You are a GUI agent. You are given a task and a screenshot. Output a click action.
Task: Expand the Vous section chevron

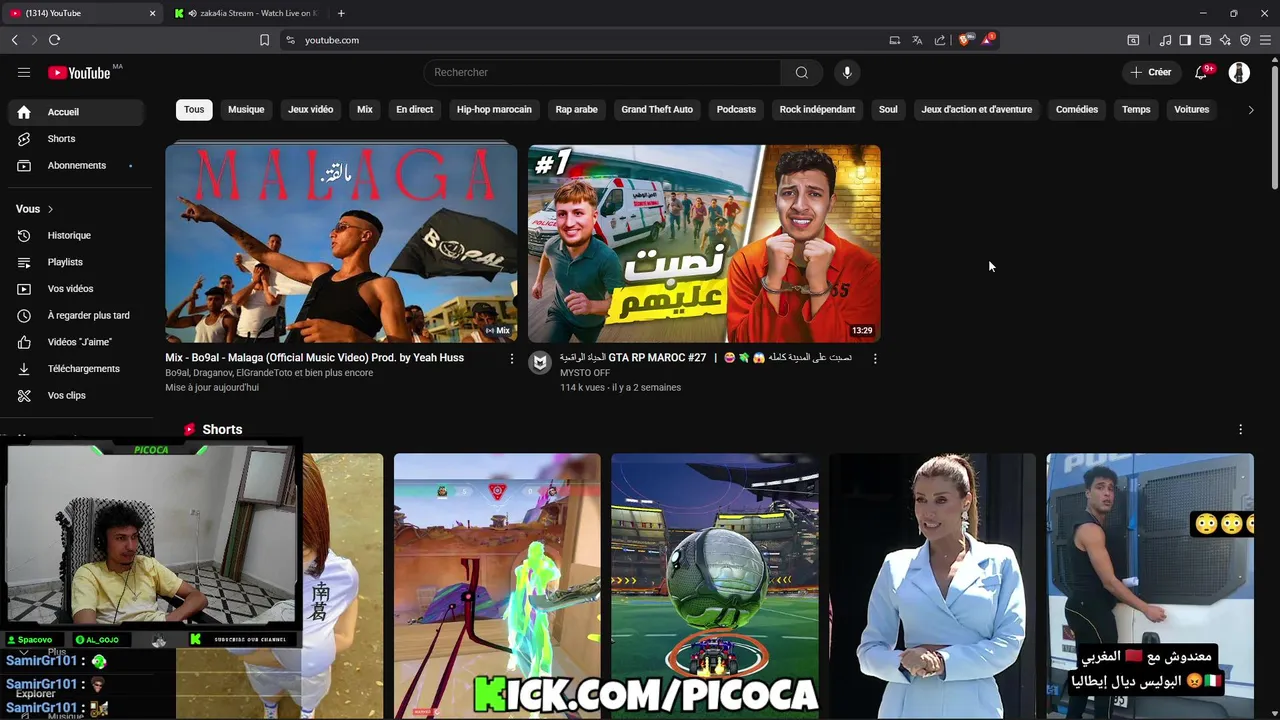[50, 209]
